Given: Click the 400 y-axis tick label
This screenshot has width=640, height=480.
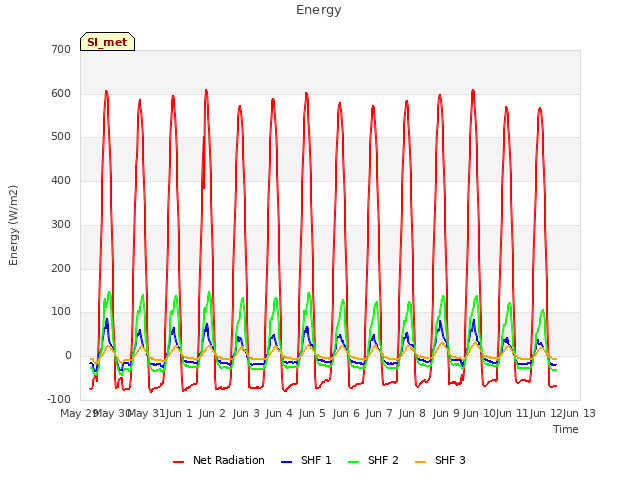Looking at the screenshot, I should pos(61,180).
